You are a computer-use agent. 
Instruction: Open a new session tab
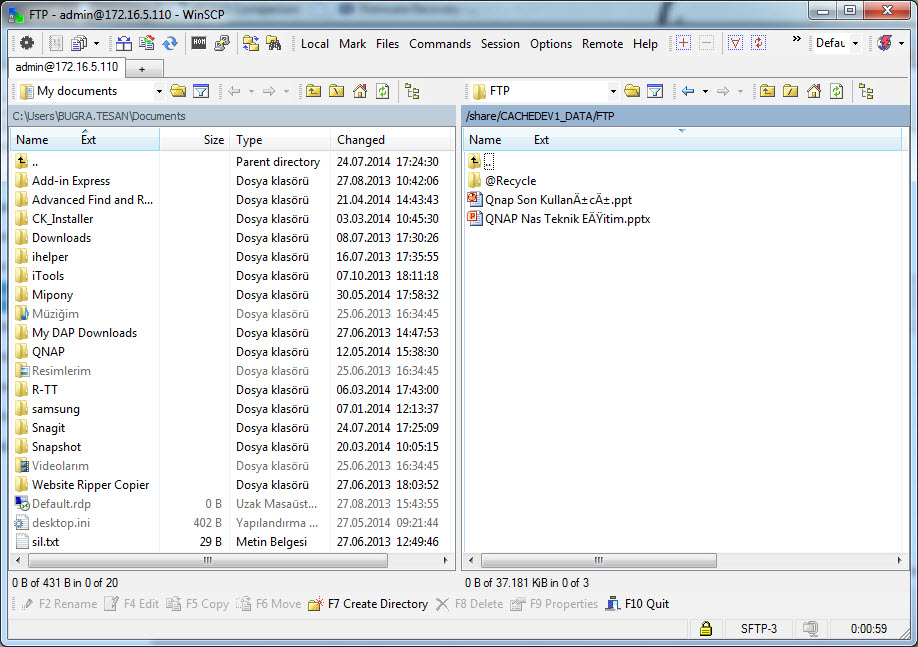[x=142, y=69]
